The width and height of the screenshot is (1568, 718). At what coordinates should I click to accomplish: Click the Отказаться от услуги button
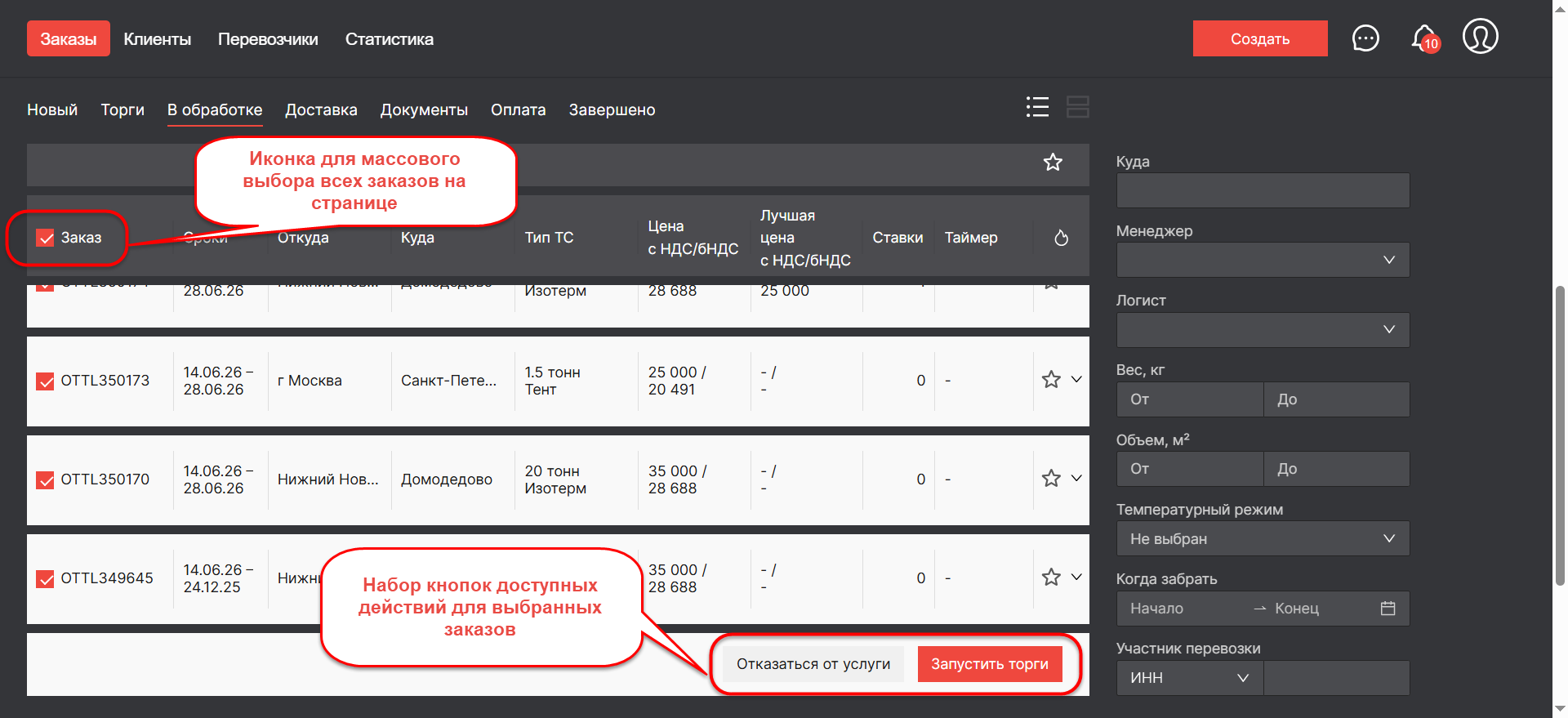[x=813, y=664]
